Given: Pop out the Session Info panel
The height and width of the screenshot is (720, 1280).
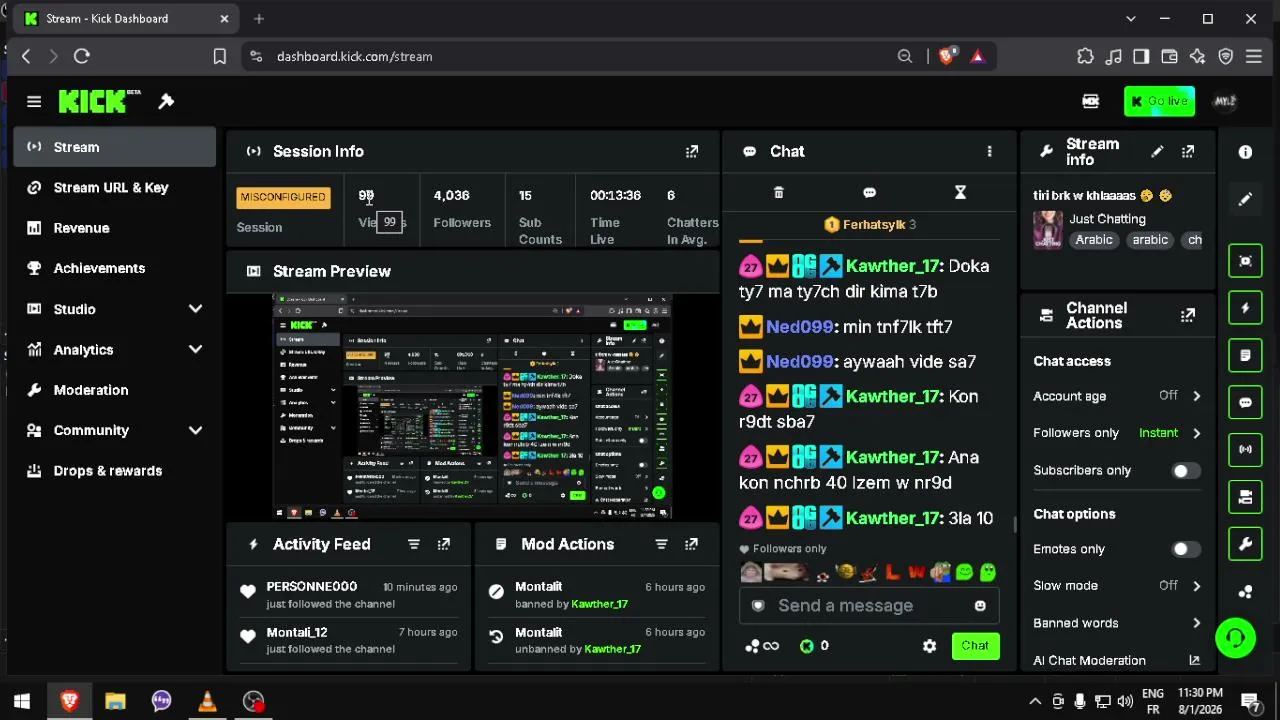Looking at the screenshot, I should [692, 151].
